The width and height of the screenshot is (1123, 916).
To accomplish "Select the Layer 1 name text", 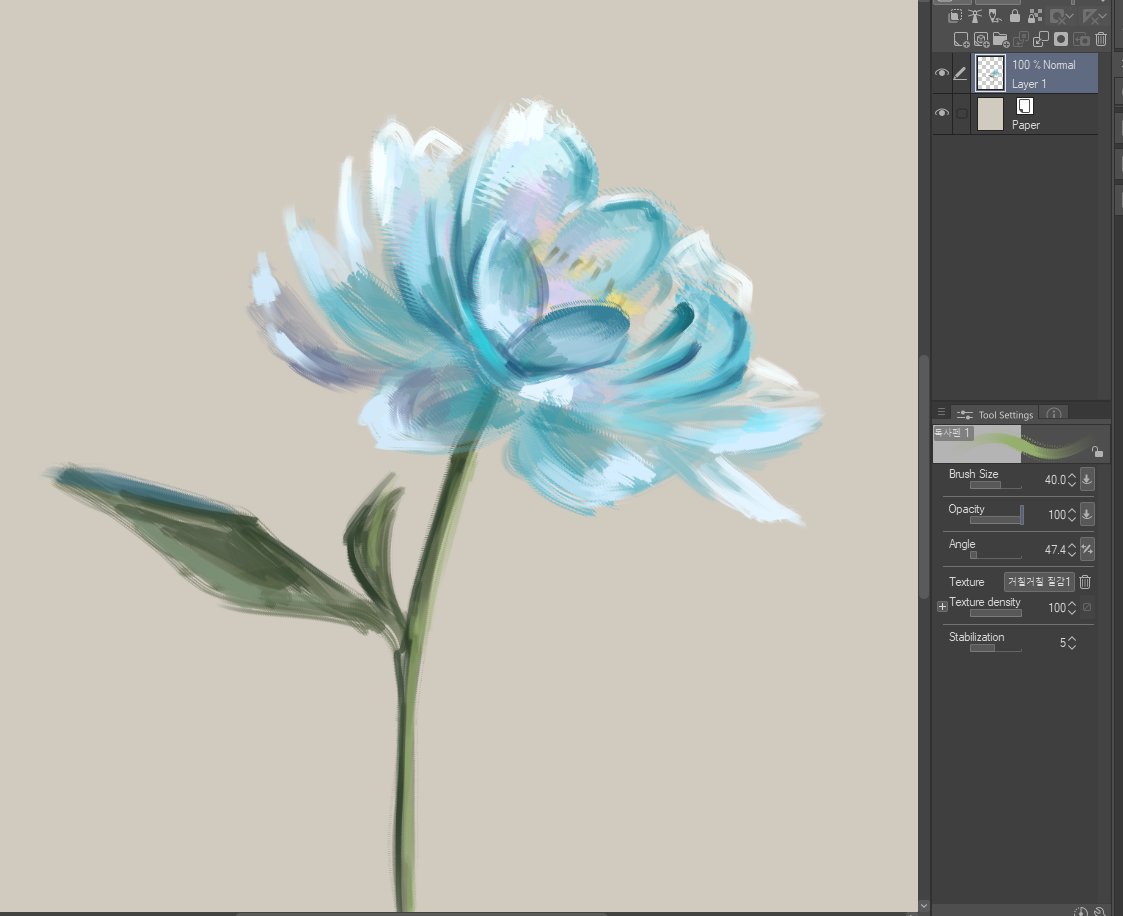I will (x=1029, y=84).
